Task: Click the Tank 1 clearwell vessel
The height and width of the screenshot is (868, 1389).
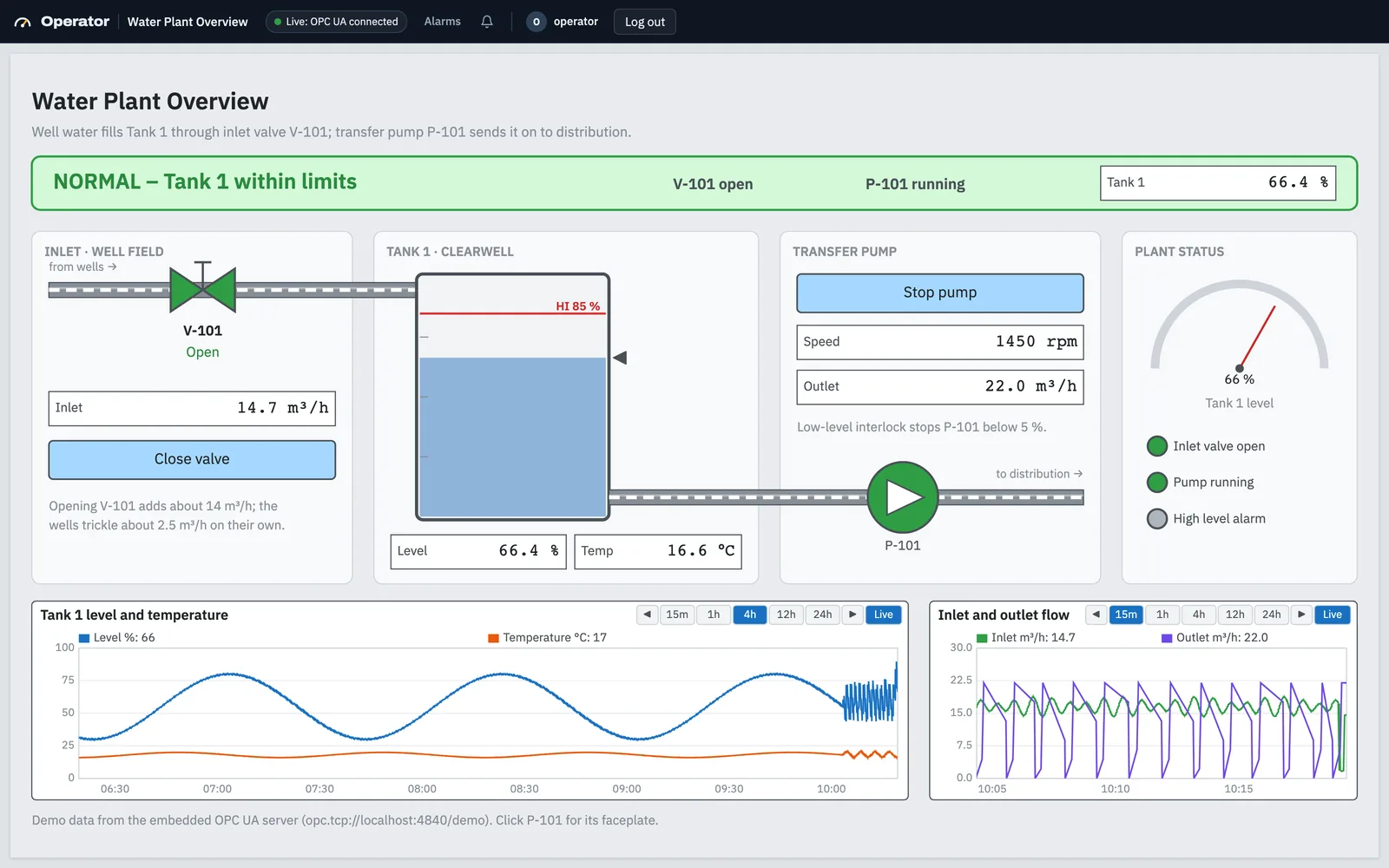Action: coord(513,397)
